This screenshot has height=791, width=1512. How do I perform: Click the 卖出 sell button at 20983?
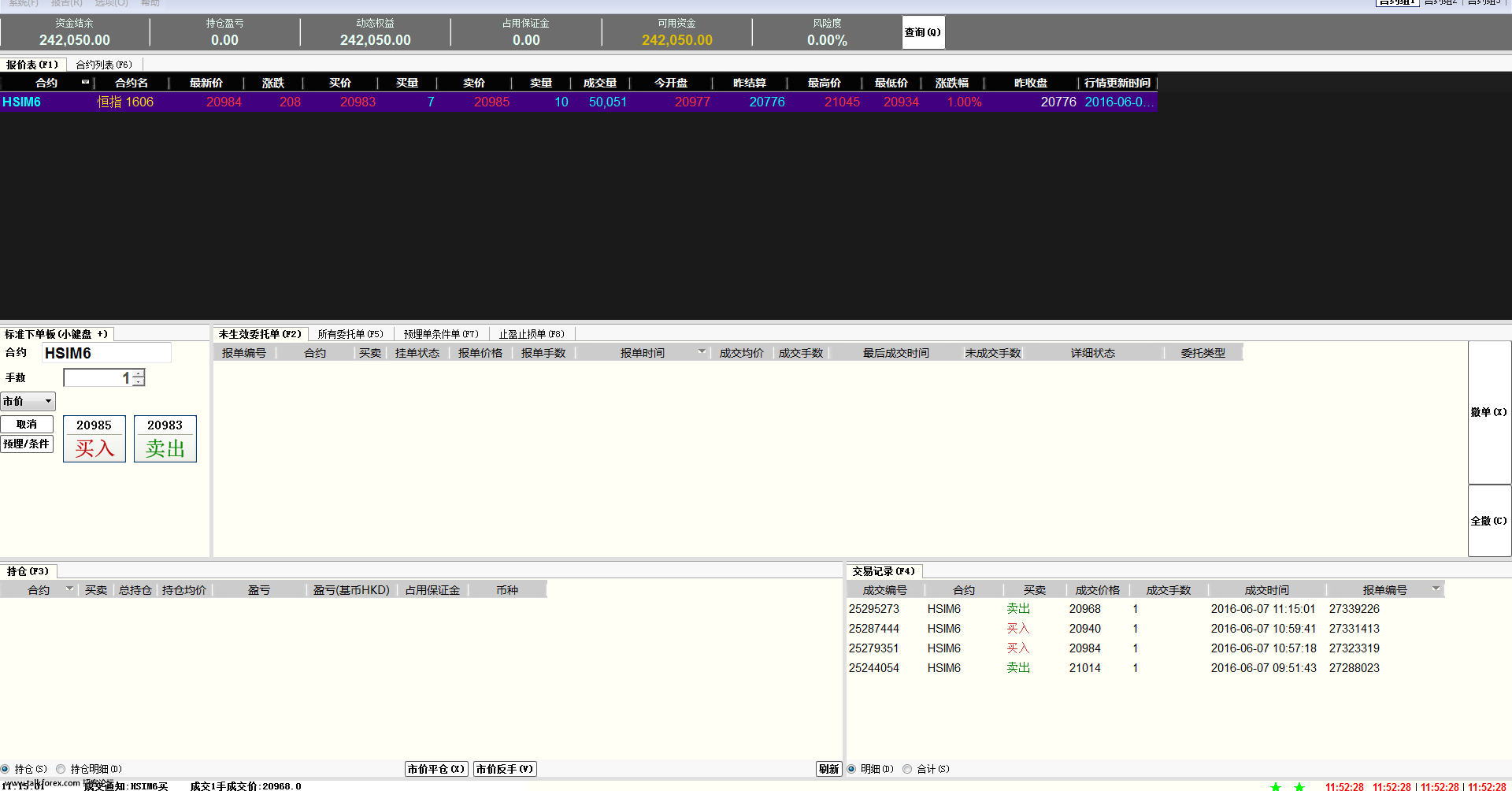click(x=165, y=439)
